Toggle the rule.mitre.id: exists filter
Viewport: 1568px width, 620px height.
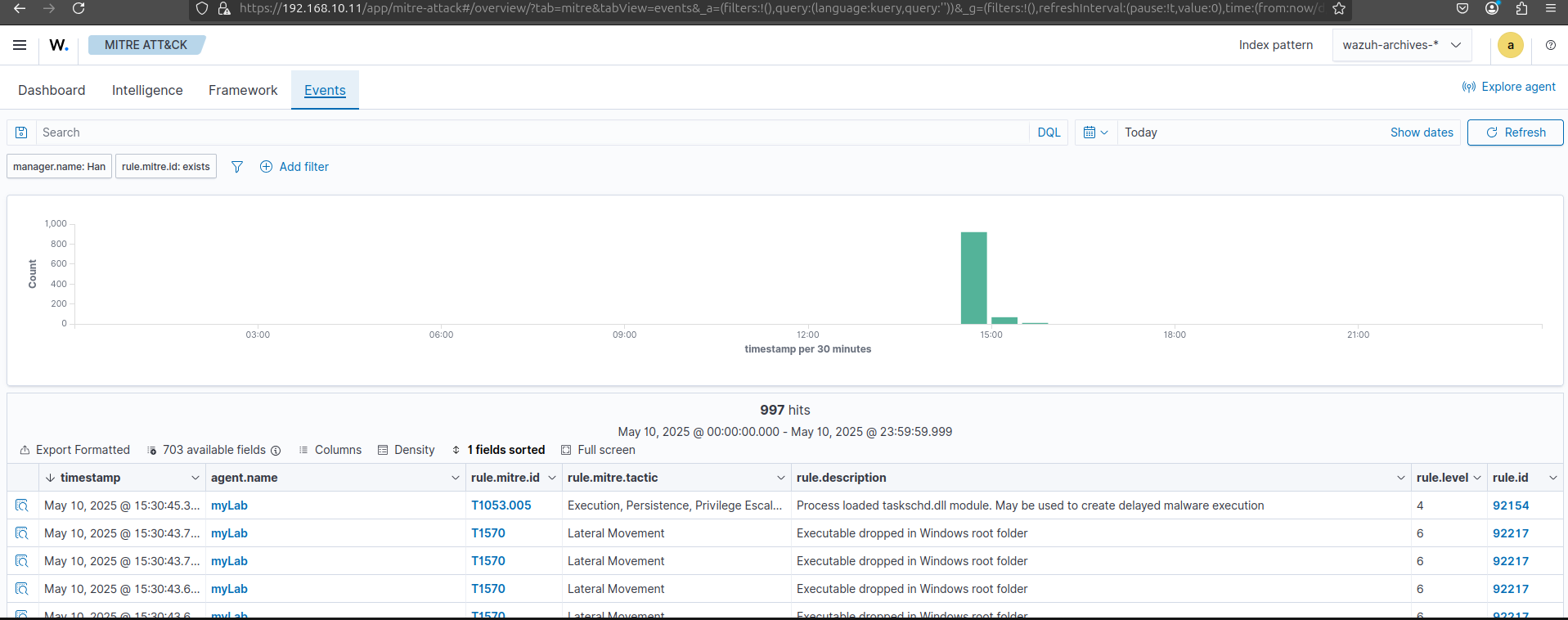(x=166, y=167)
